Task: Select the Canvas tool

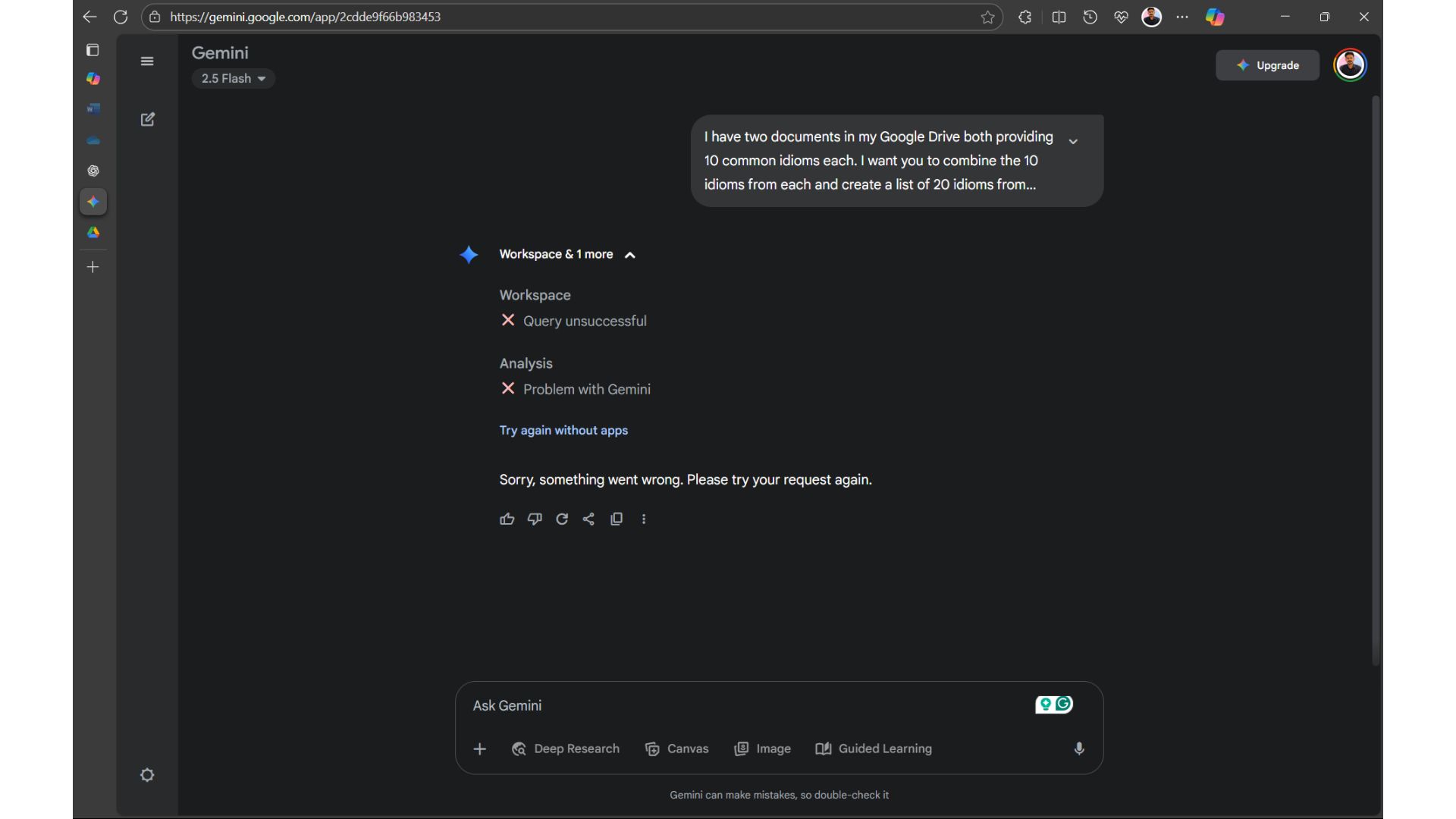Action: point(677,749)
